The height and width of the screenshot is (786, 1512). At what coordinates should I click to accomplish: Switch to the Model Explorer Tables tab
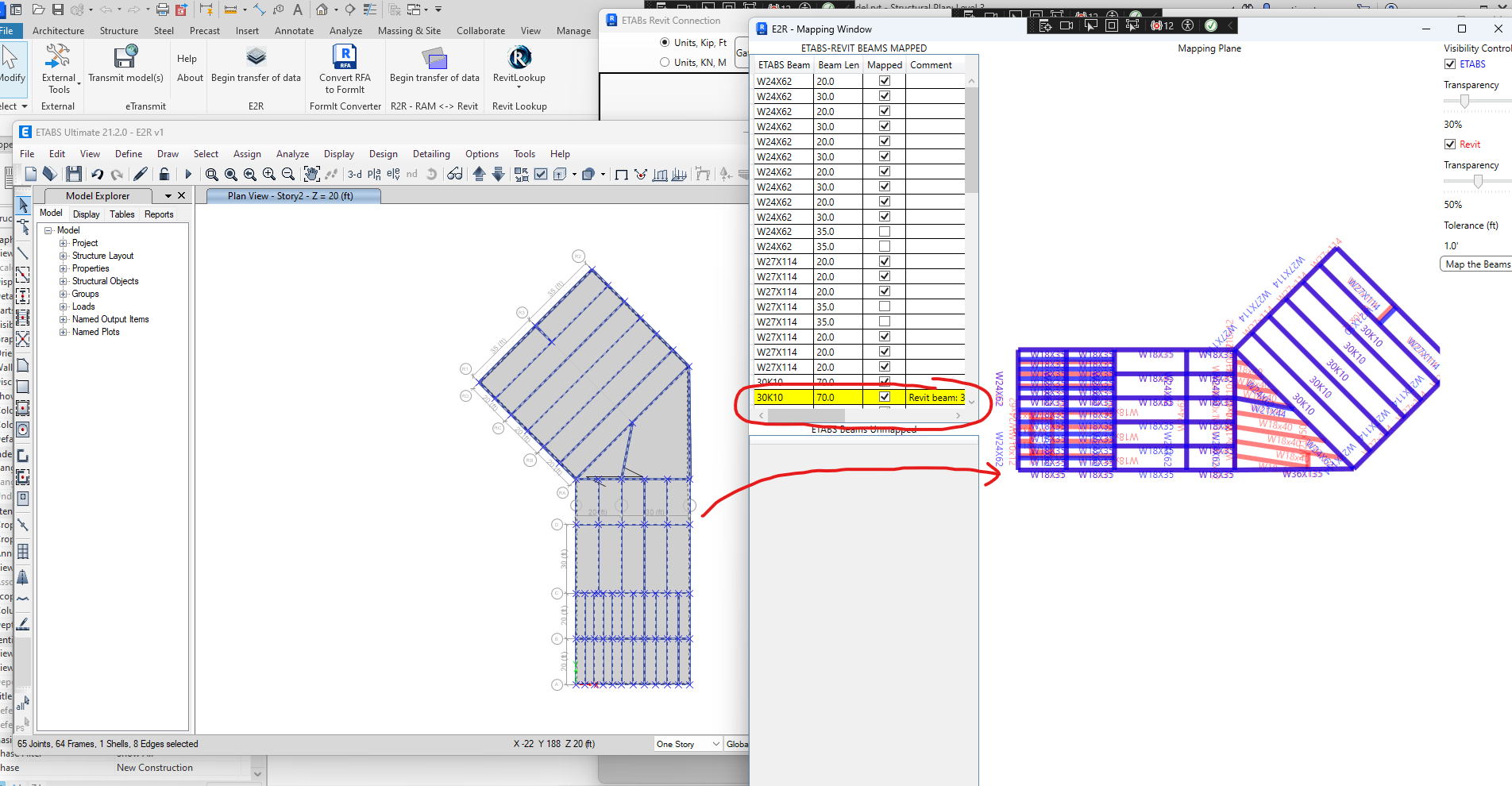(122, 214)
